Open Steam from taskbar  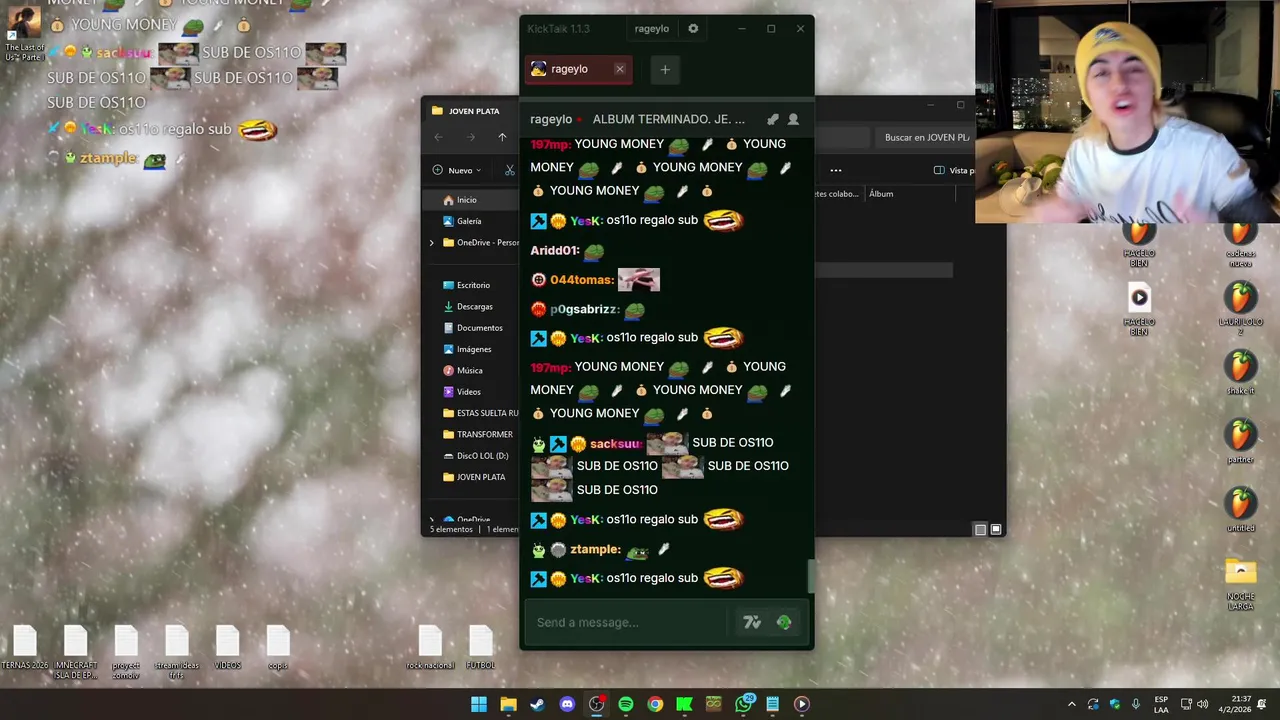coord(537,704)
